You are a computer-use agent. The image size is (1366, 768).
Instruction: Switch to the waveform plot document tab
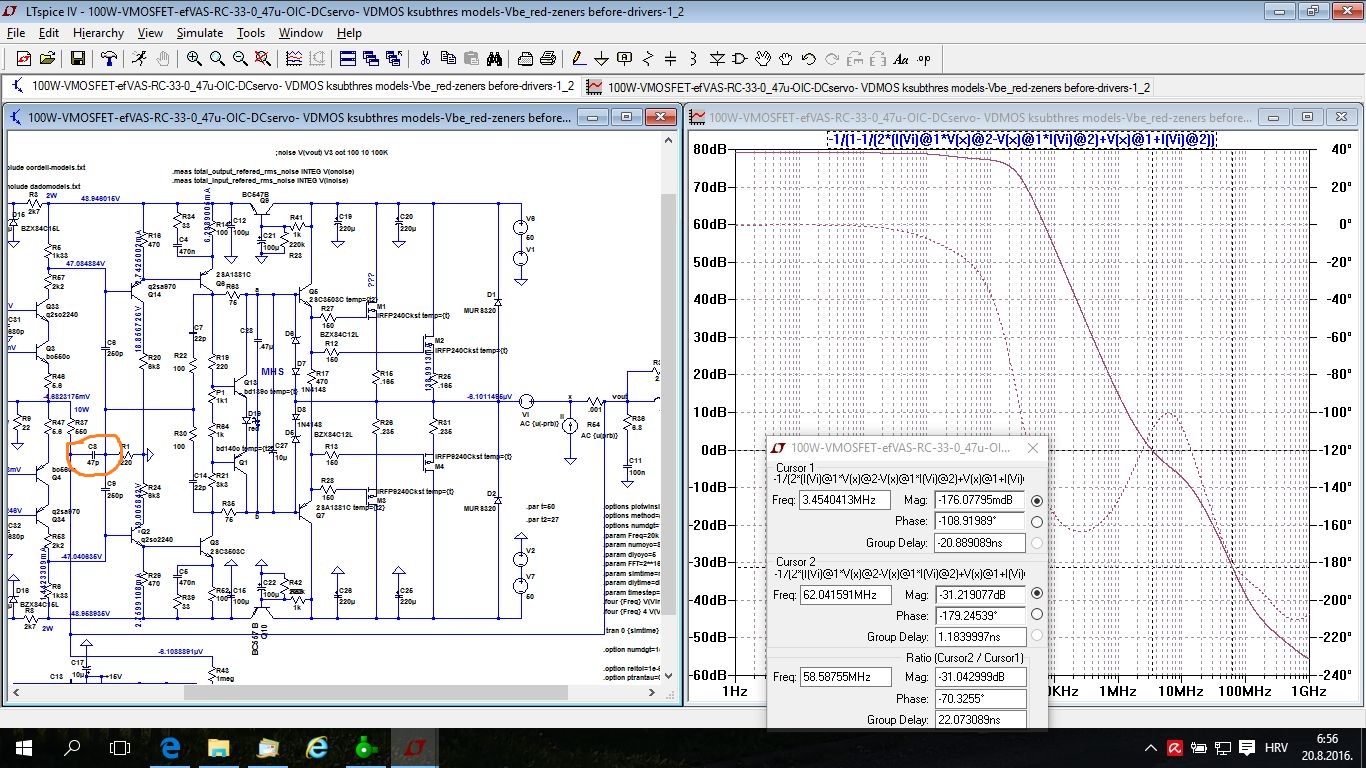point(868,87)
